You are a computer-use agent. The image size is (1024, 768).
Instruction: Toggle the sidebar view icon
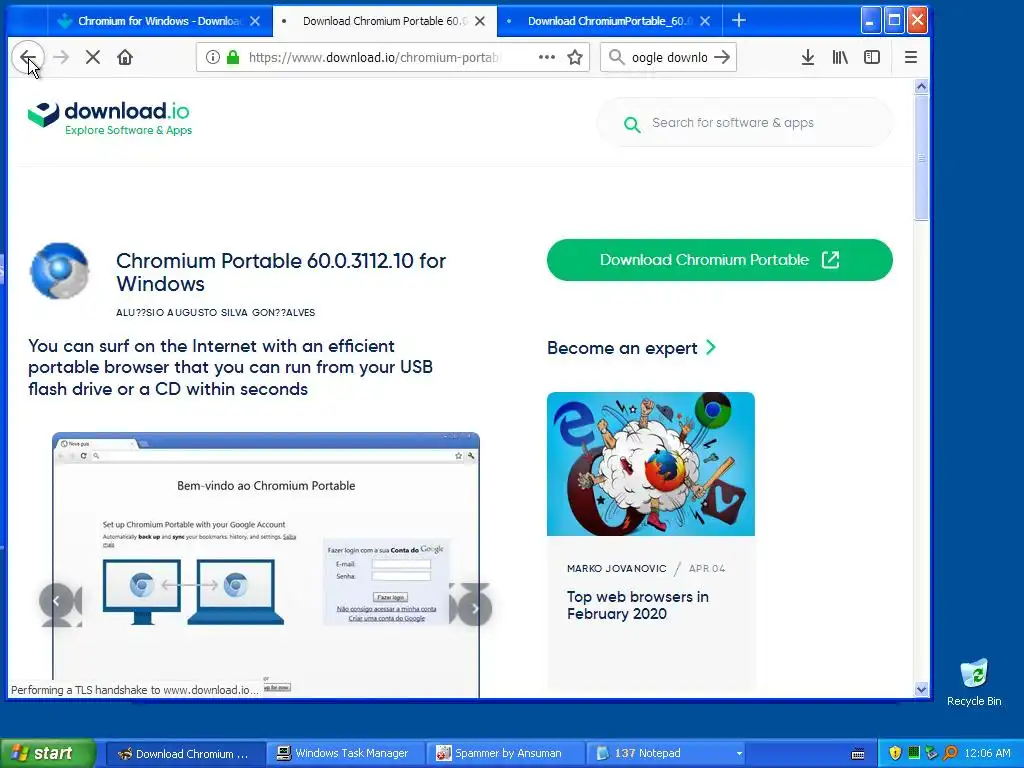[872, 57]
